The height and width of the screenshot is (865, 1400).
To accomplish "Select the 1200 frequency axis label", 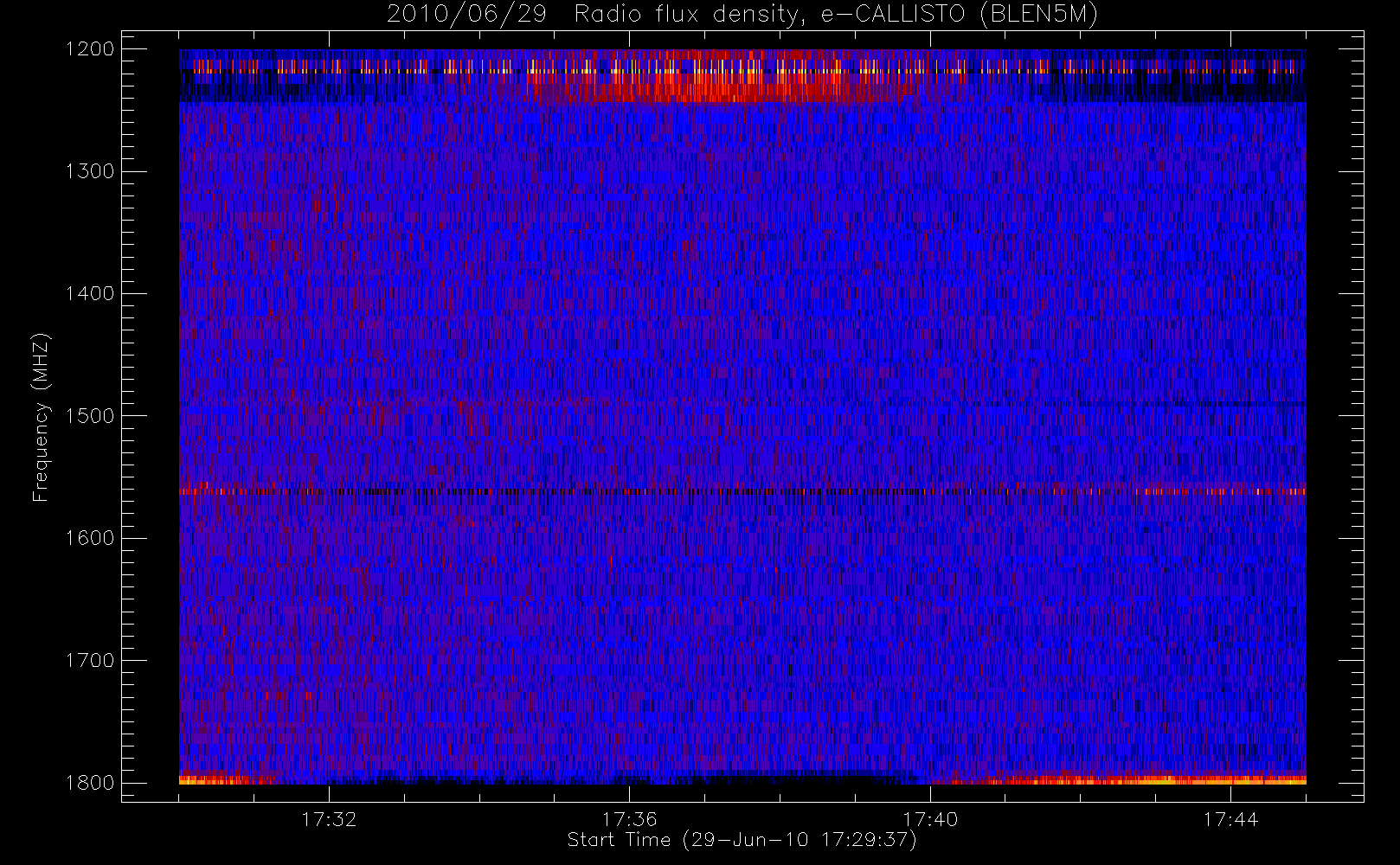I will pos(90,49).
